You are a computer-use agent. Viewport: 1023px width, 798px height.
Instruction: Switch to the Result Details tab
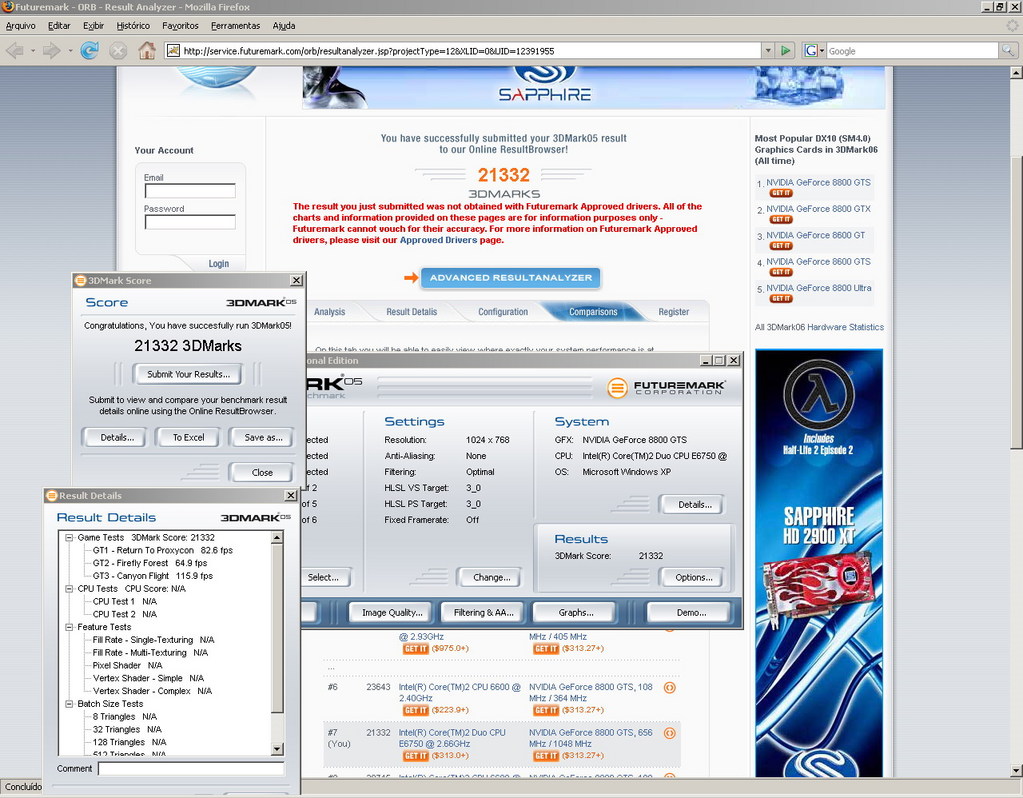[412, 312]
